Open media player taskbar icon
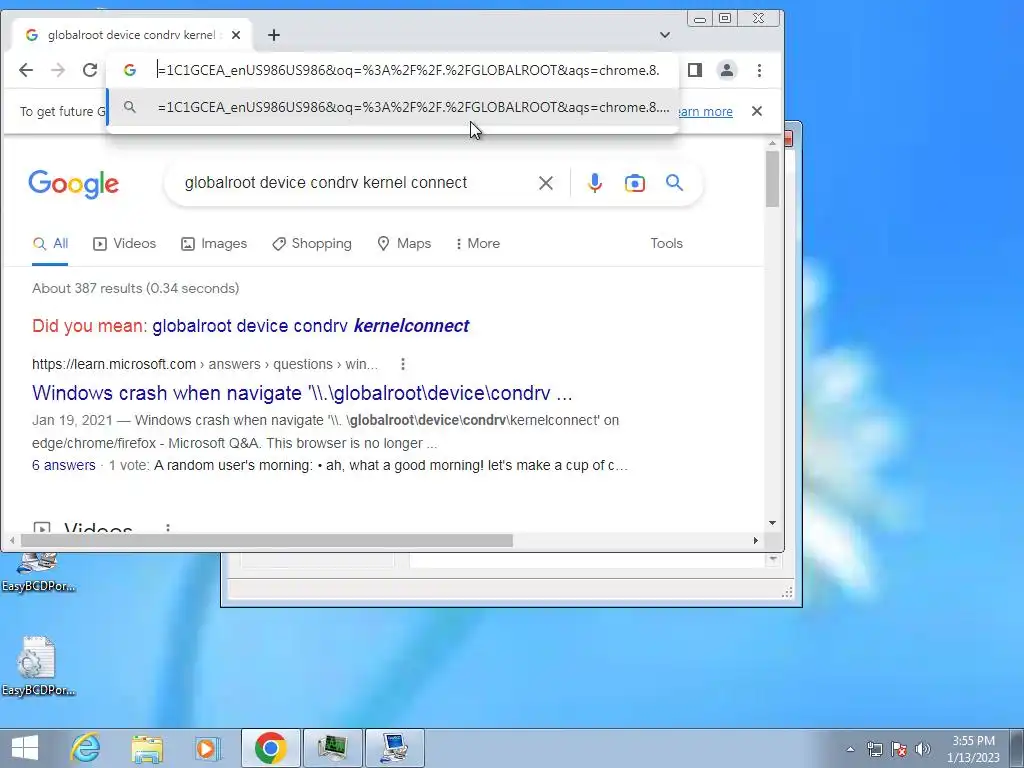This screenshot has width=1024, height=768. [x=208, y=748]
